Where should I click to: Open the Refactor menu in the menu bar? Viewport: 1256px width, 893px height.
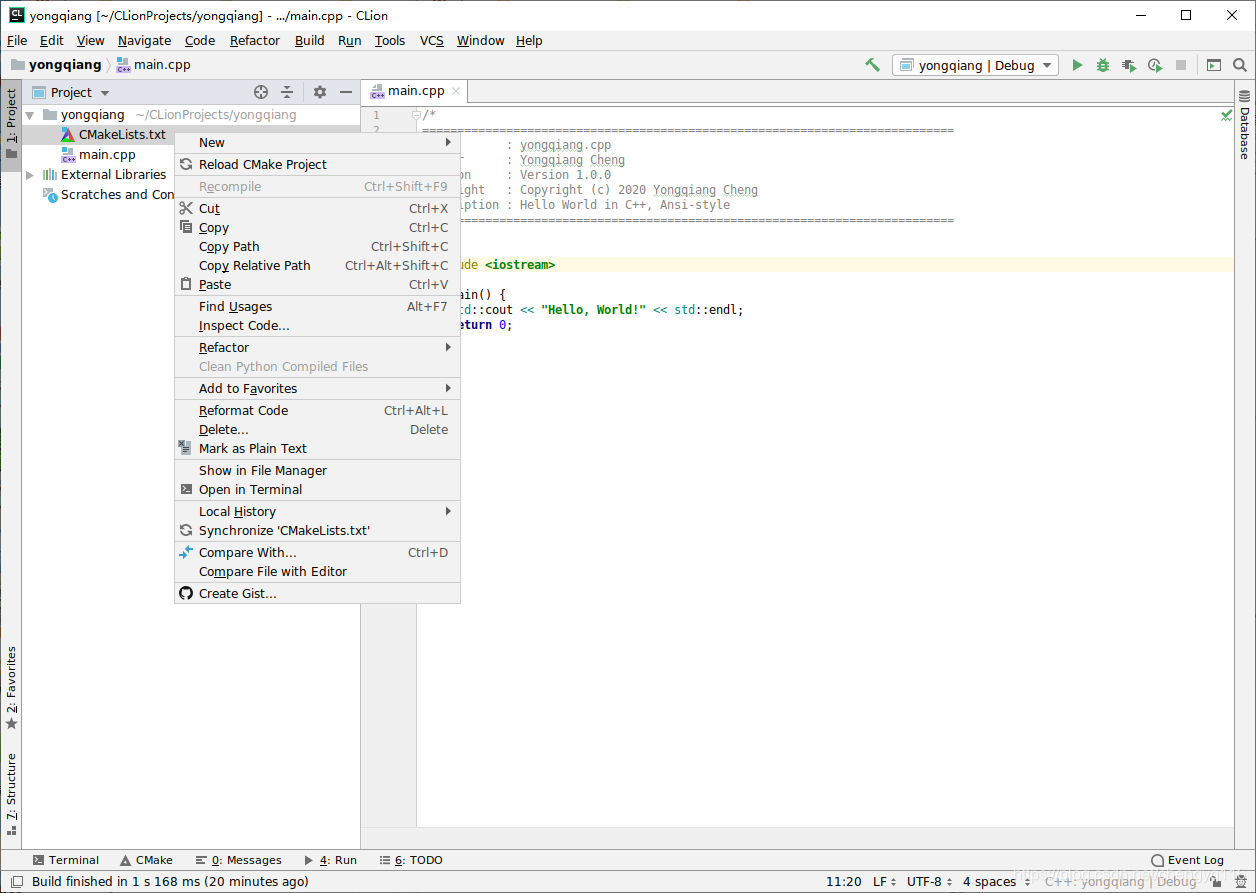(x=255, y=40)
